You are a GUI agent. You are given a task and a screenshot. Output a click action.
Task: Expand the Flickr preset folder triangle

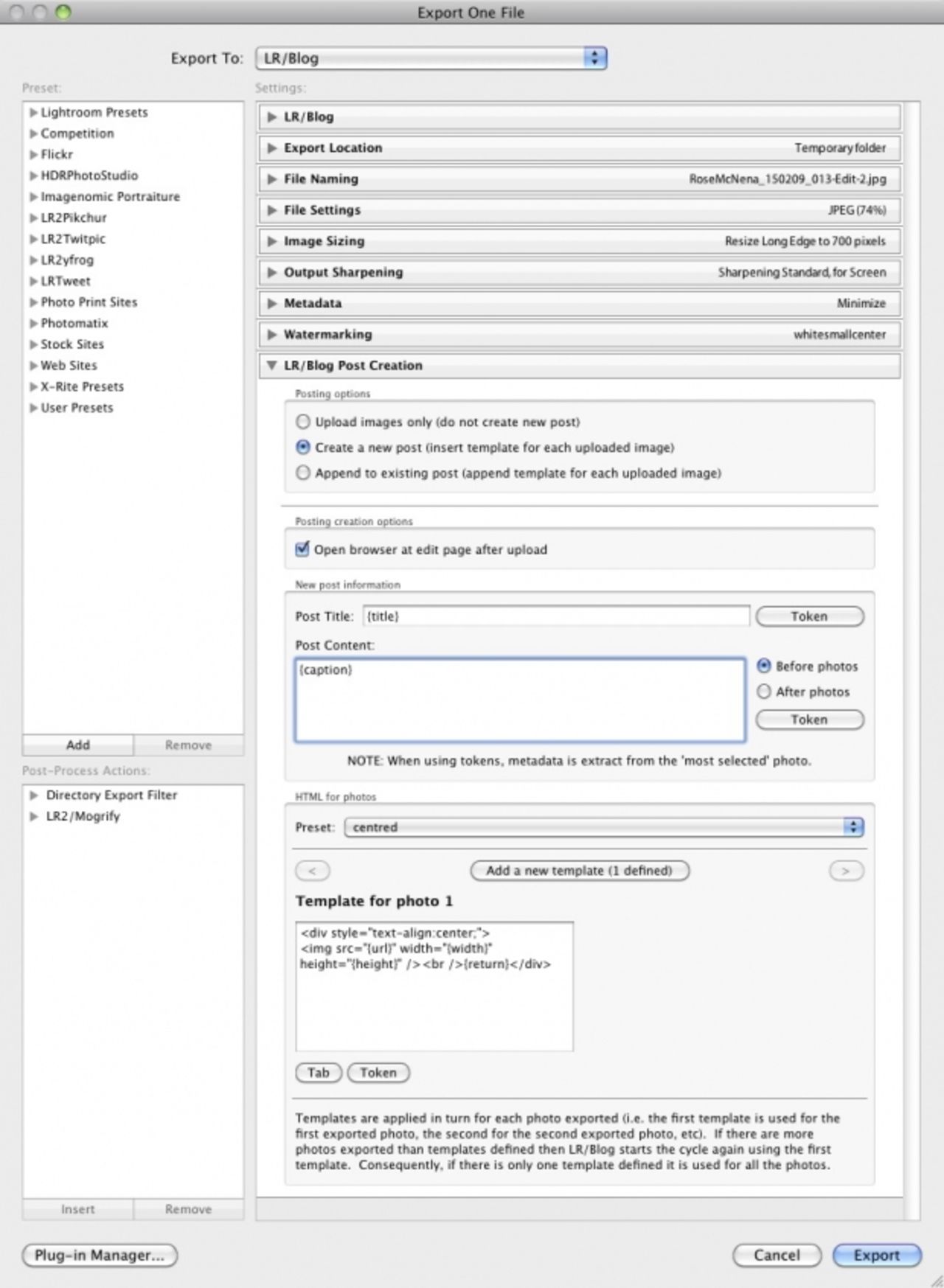[33, 155]
